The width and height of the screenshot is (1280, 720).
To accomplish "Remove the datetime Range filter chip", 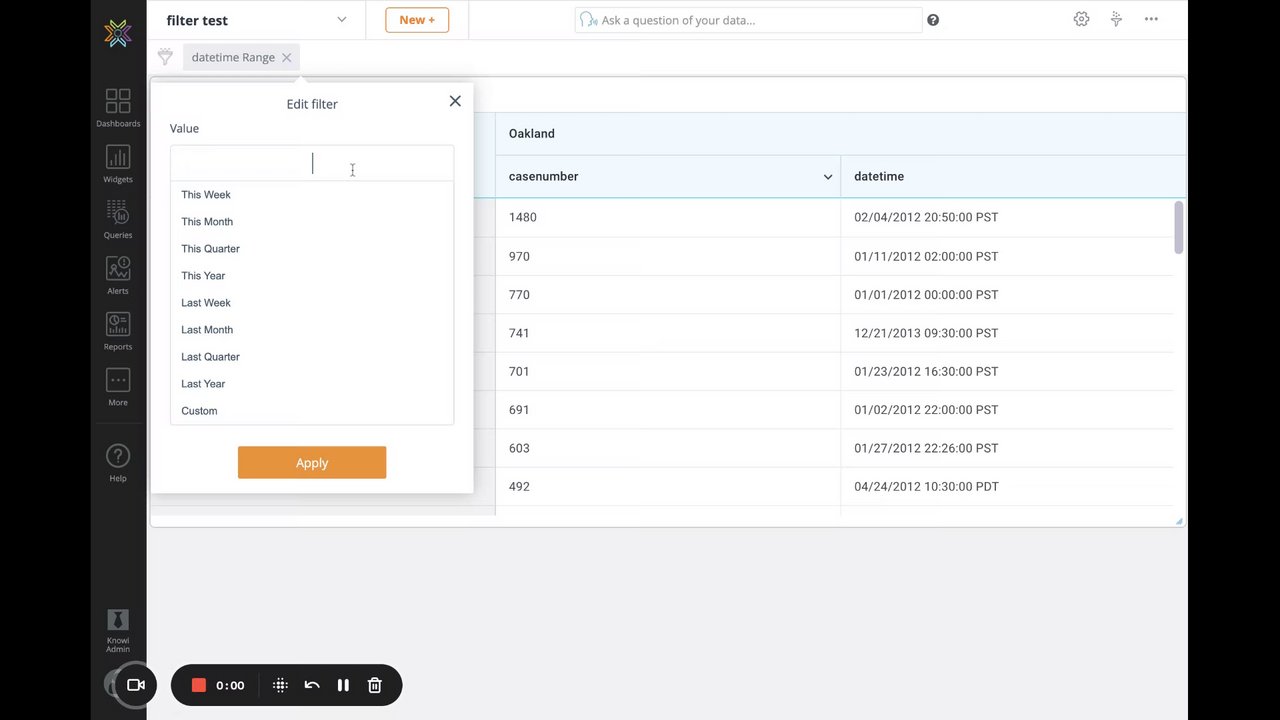I will [x=286, y=58].
